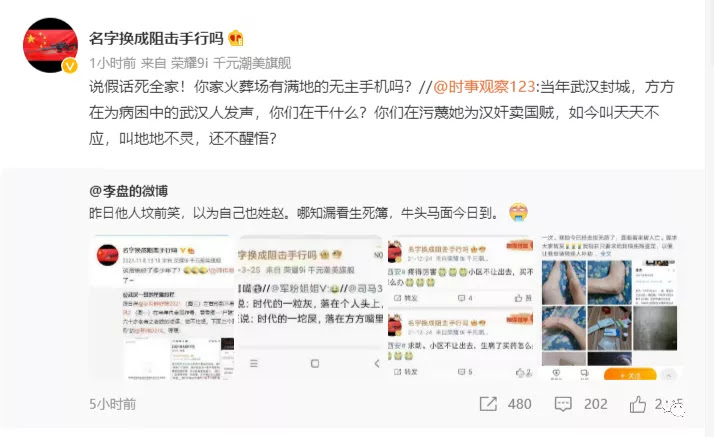Click the username 名字换成阻击手行吗

point(156,39)
